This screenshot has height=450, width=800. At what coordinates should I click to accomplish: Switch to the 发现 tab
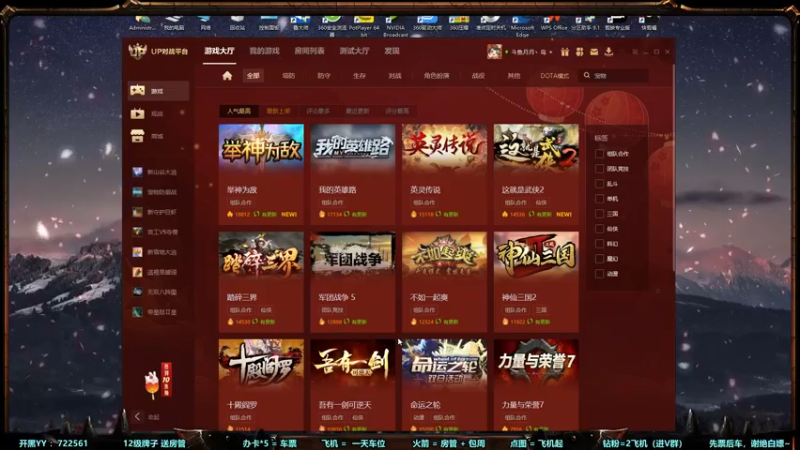(392, 51)
